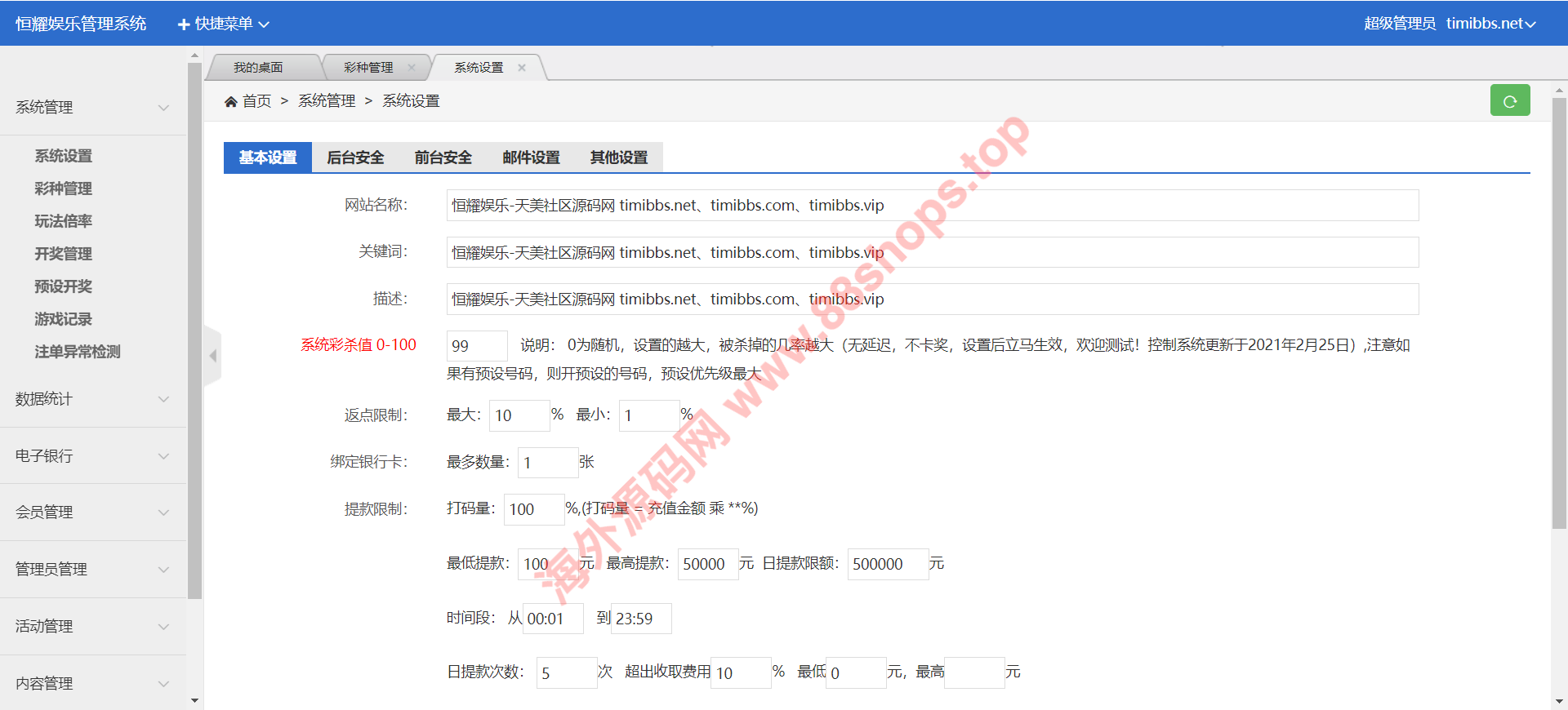This screenshot has height=710, width=1568.
Task: Click the sidebar scroll down arrow
Action: (x=194, y=700)
